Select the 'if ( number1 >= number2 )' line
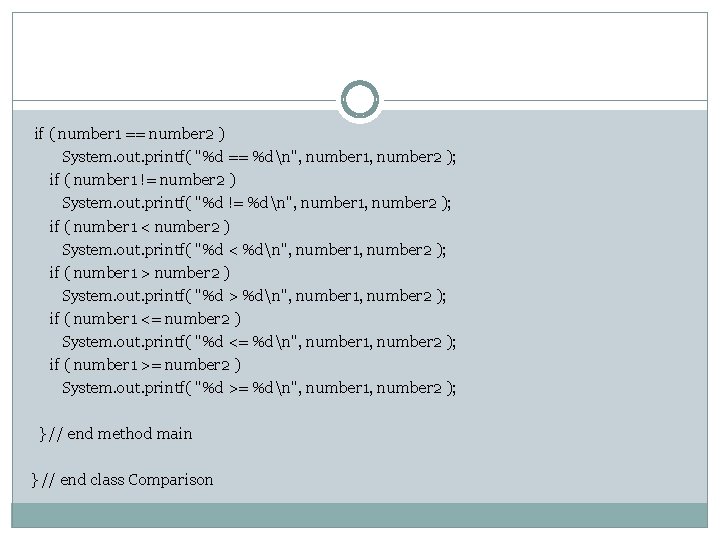Screen dimensions: 720x540 click(145, 364)
